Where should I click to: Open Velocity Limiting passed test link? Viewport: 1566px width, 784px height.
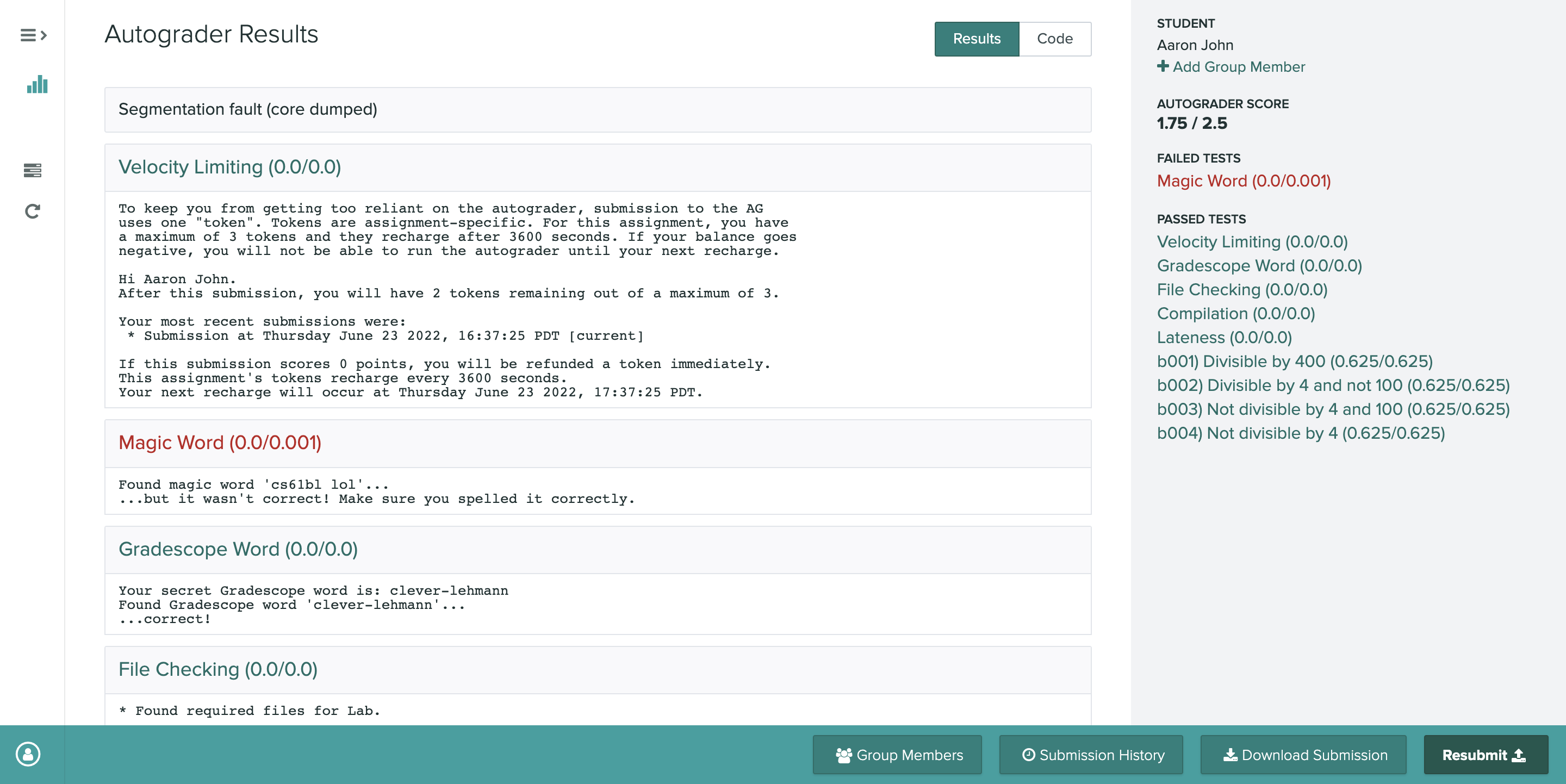pyautogui.click(x=1252, y=242)
